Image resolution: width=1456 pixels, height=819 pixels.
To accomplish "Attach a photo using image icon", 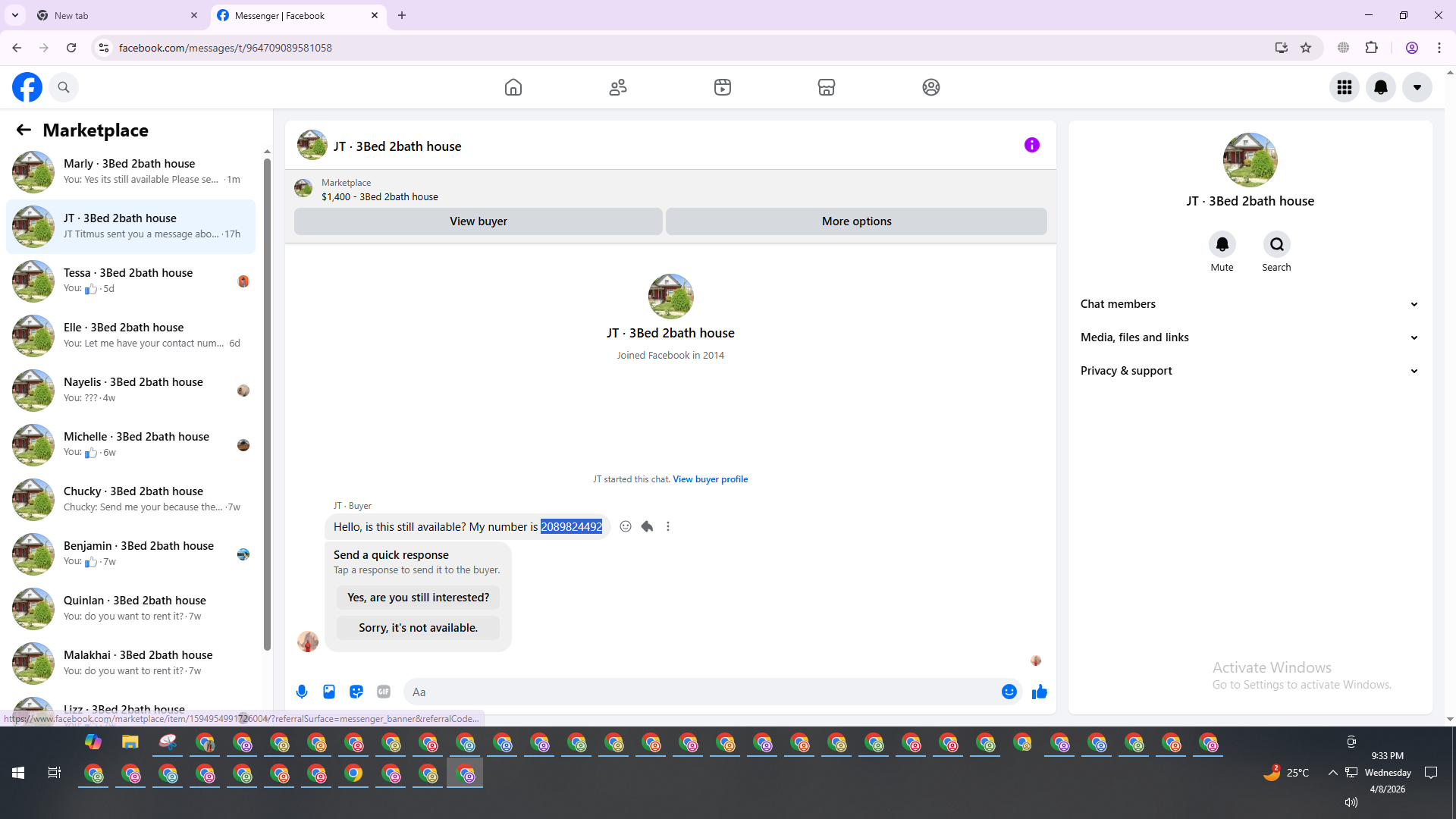I will (329, 692).
